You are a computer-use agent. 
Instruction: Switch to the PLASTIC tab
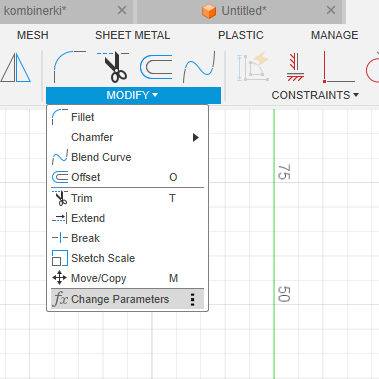coord(241,35)
